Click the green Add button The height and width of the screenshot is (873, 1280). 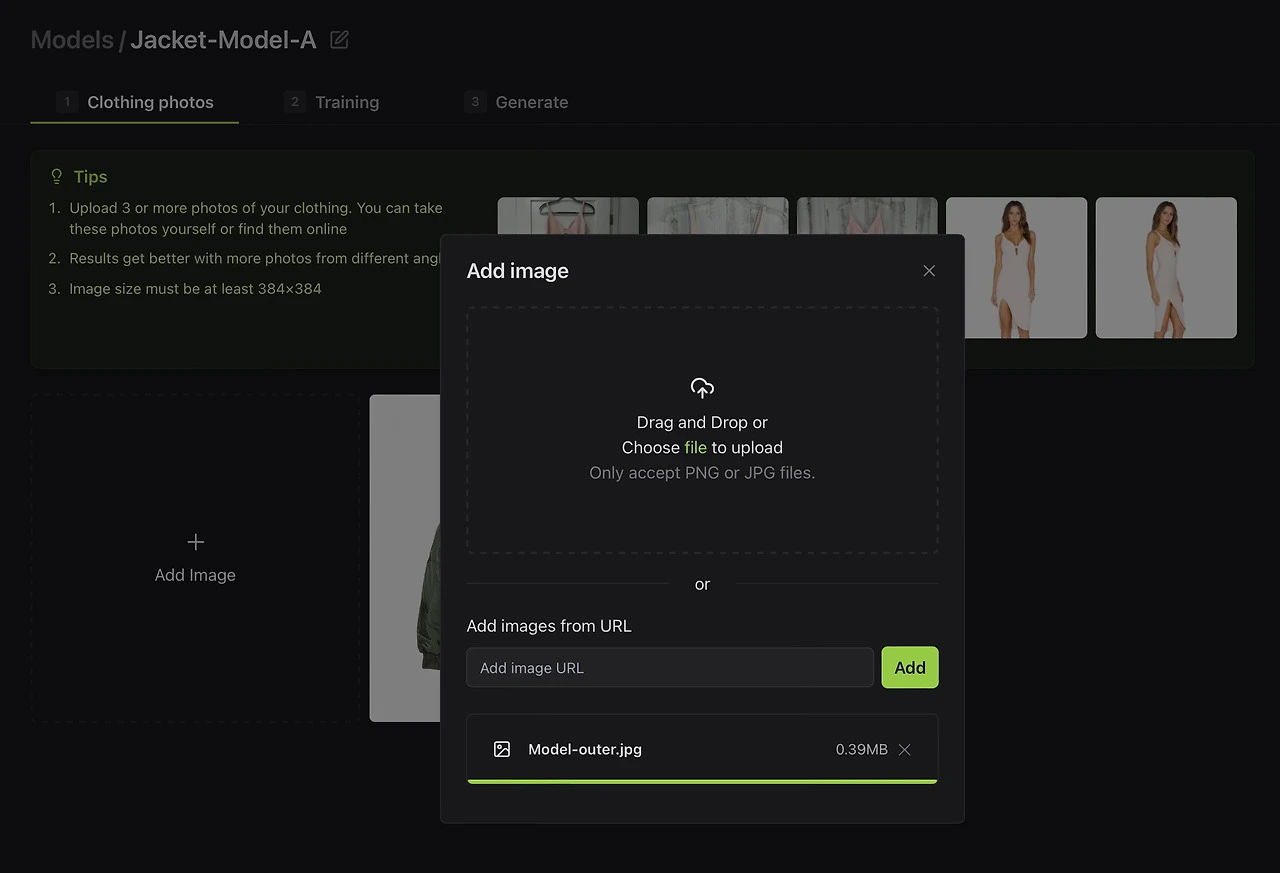click(x=910, y=668)
